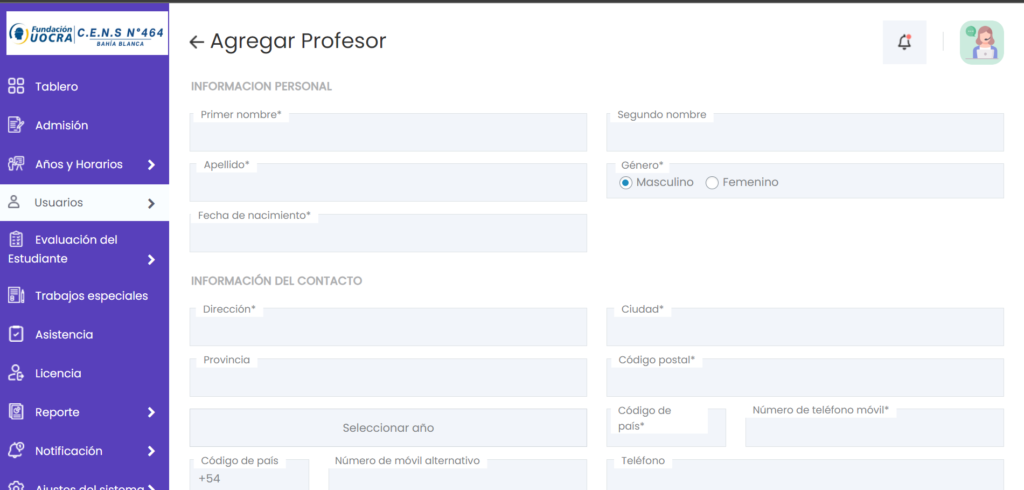This screenshot has width=1024, height=490.
Task: Open the required Código de país* field
Action: coord(666,428)
